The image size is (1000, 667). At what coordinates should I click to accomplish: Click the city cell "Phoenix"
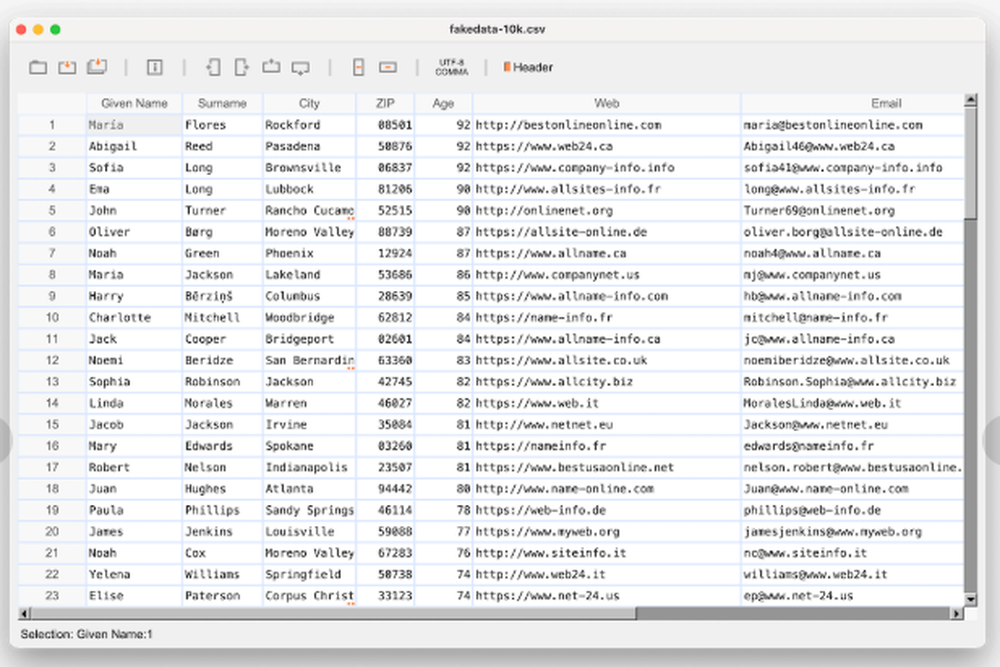coord(309,253)
